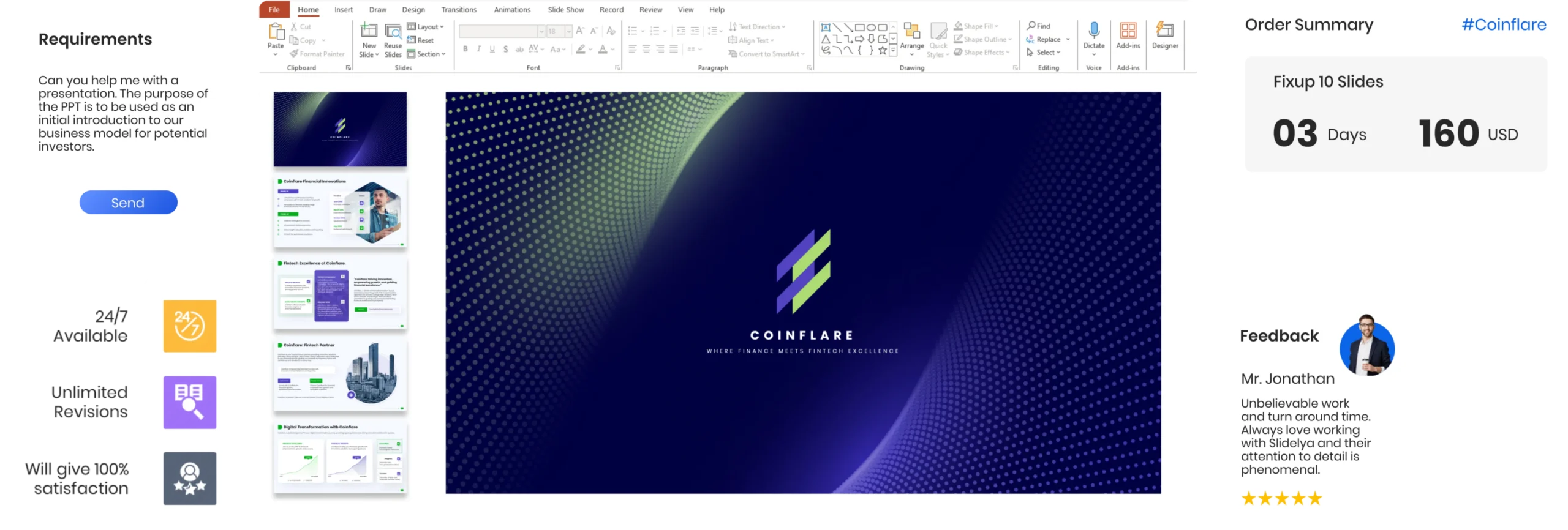Select the Rectangle shape in gallery
Viewport: 1568px width, 530px height.
(x=860, y=27)
